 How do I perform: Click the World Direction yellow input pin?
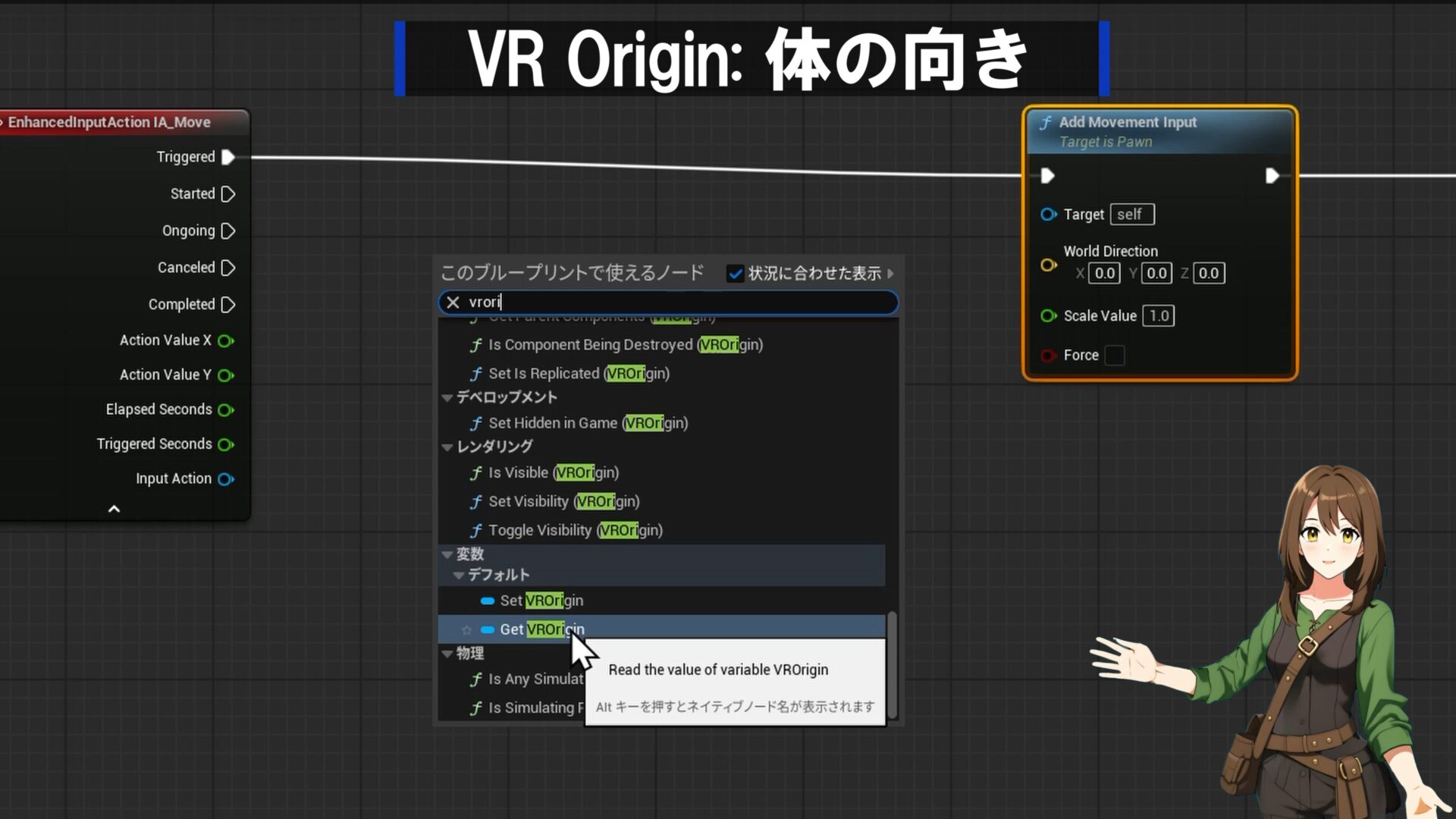coord(1048,265)
